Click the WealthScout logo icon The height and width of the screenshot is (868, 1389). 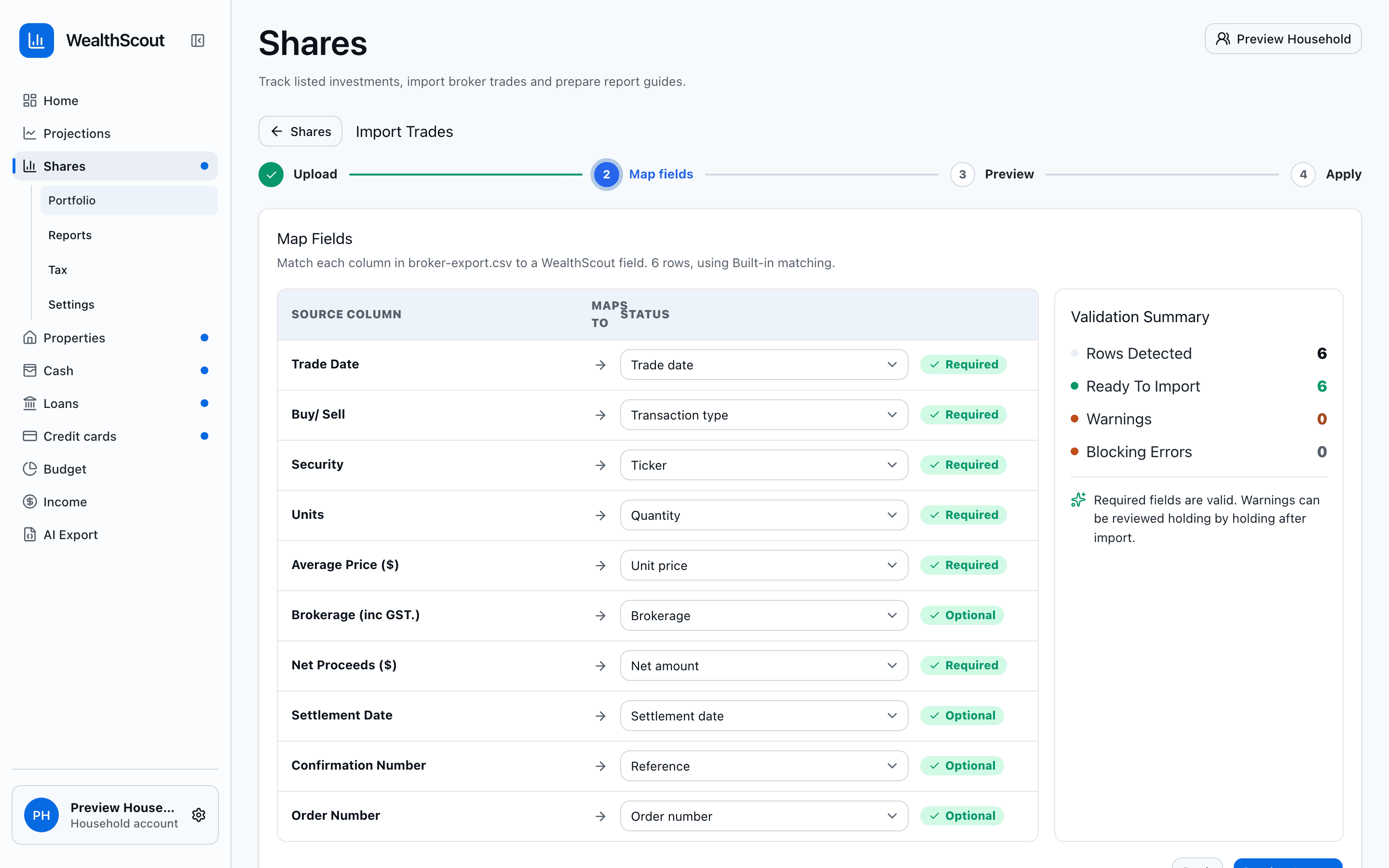36,40
